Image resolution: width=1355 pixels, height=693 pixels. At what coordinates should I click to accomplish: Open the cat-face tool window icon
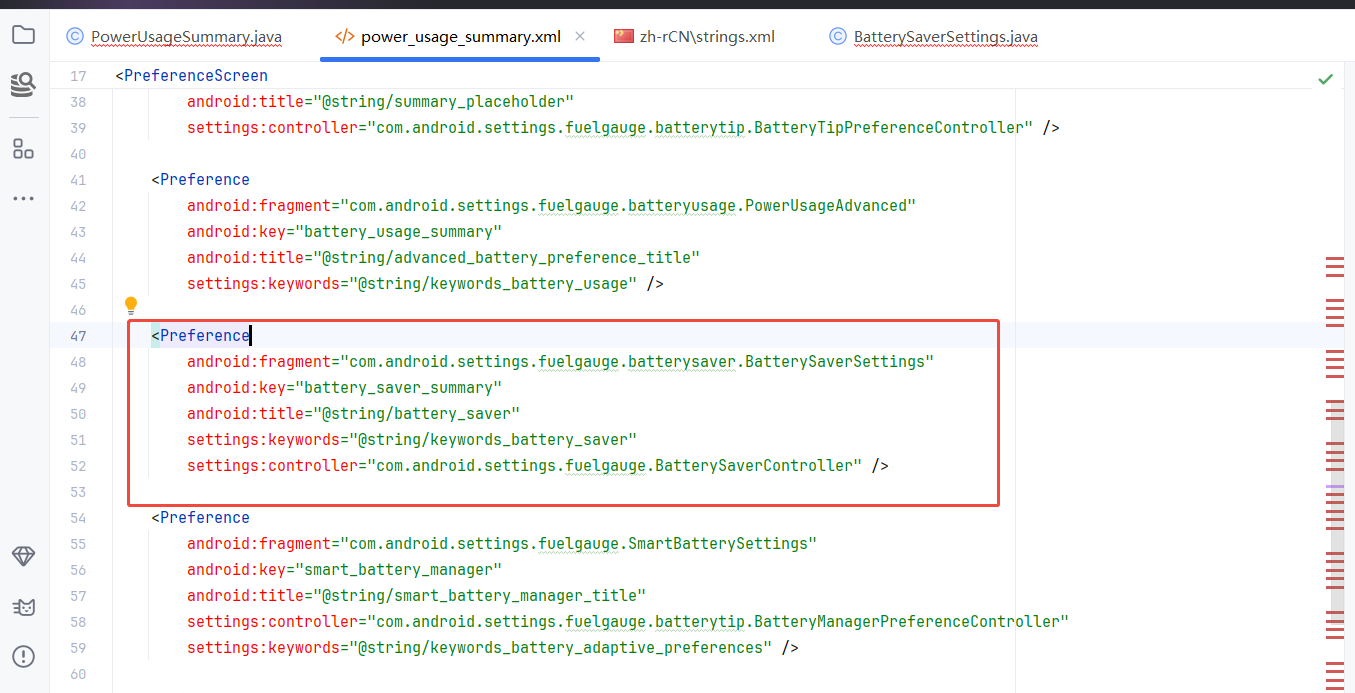tap(23, 607)
